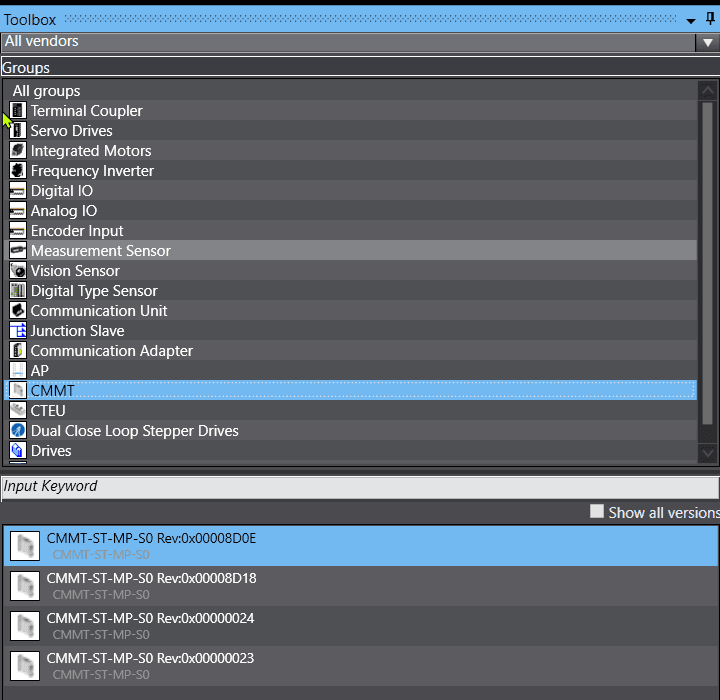Click the Encoder Input group icon

(x=18, y=231)
